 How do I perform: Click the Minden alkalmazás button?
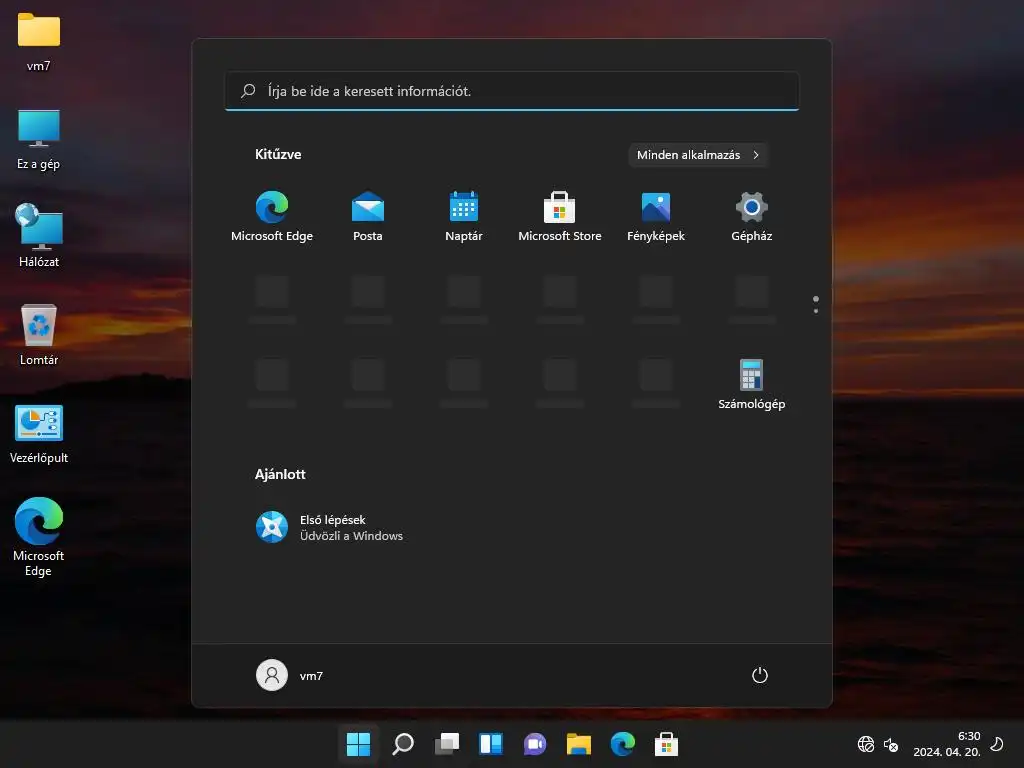pyautogui.click(x=697, y=155)
